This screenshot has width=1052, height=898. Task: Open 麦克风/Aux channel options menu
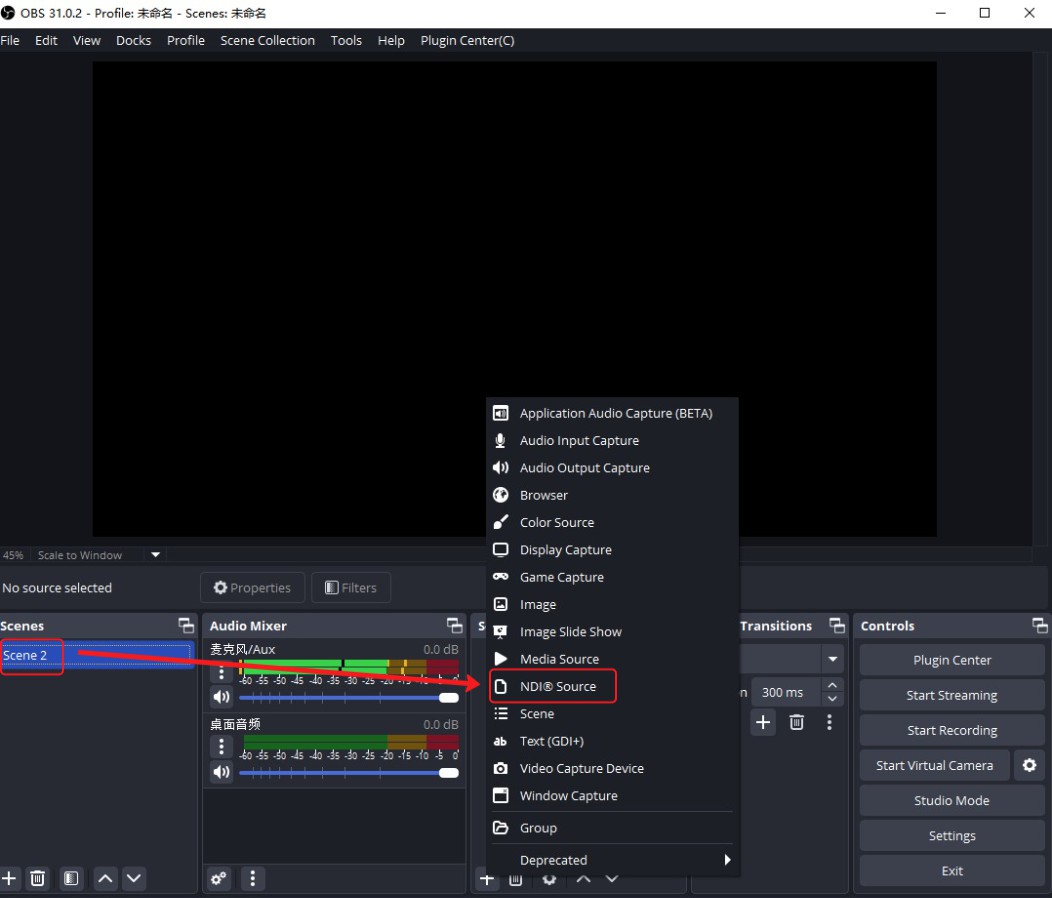(221, 672)
